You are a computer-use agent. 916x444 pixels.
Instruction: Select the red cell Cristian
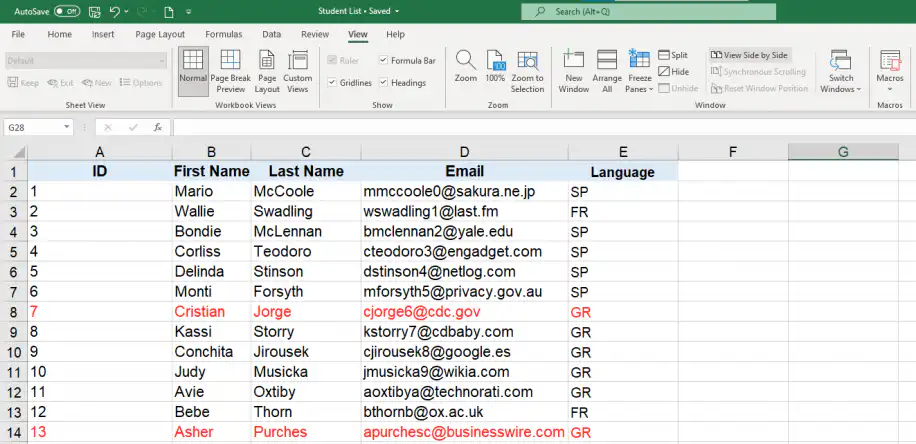(x=211, y=312)
